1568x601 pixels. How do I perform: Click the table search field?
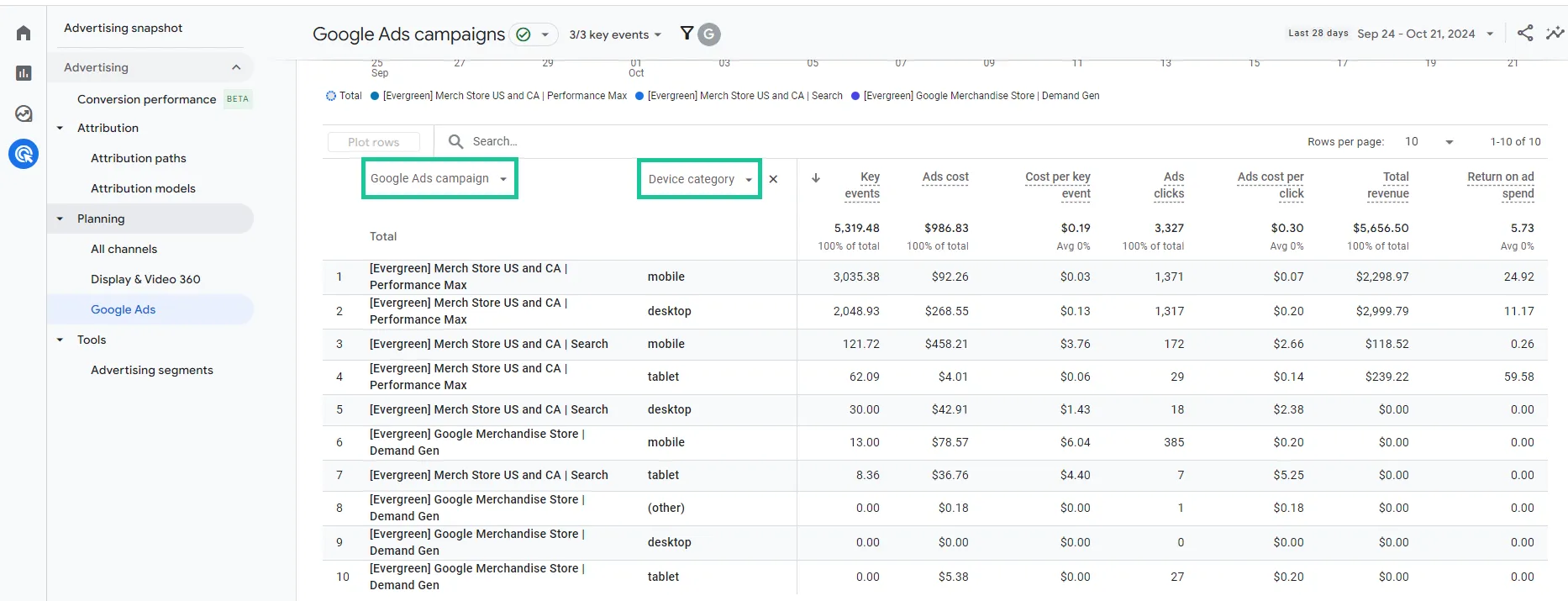495,141
